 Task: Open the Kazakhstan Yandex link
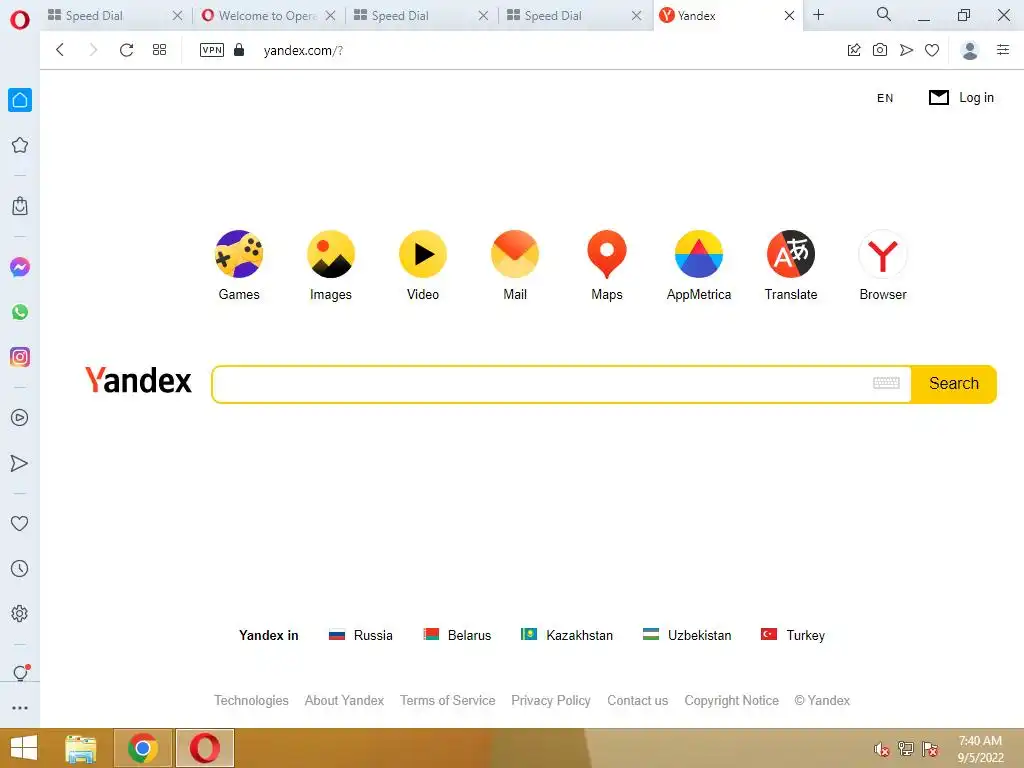pos(567,635)
